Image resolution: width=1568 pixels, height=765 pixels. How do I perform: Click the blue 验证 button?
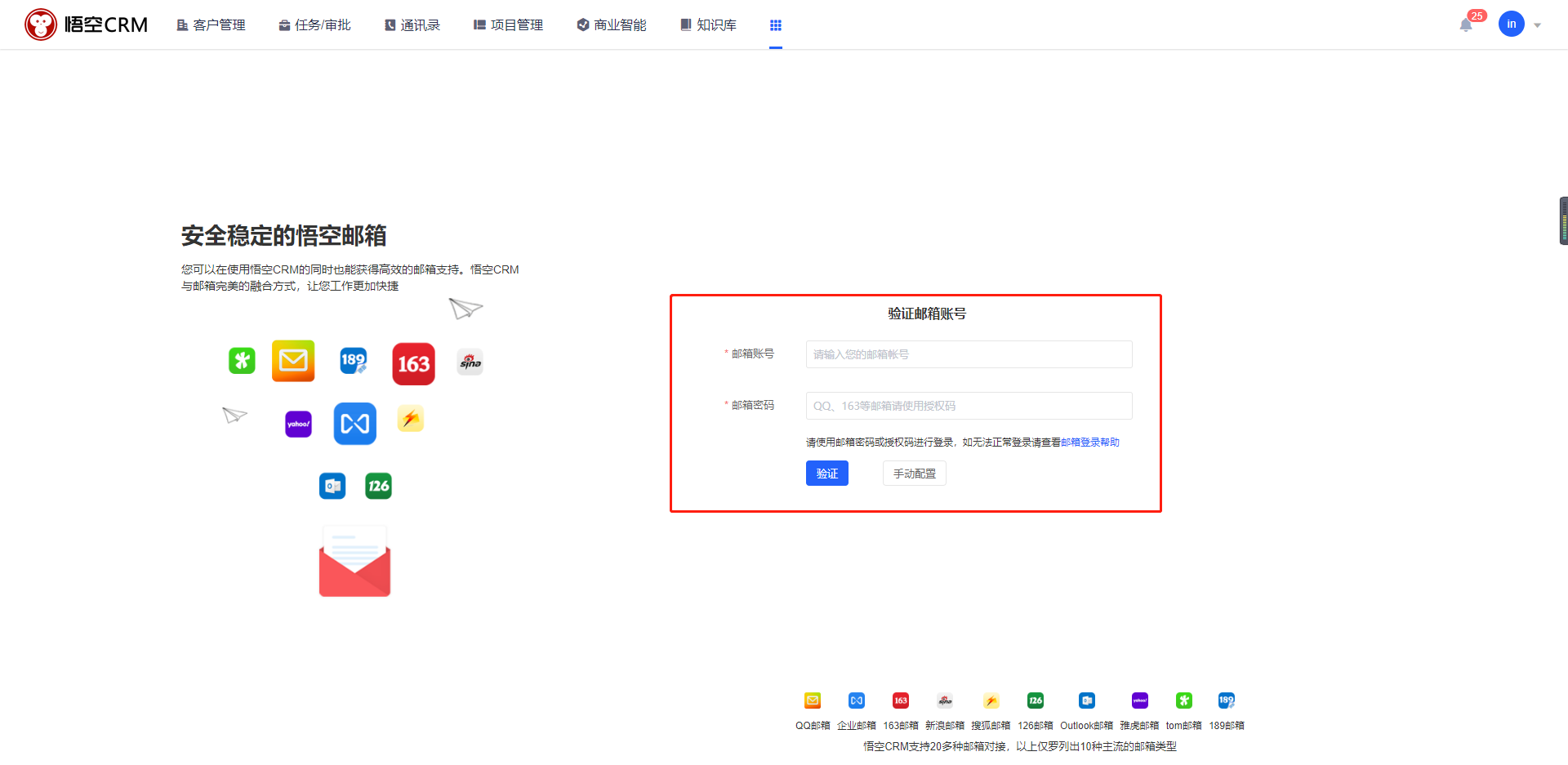(827, 474)
